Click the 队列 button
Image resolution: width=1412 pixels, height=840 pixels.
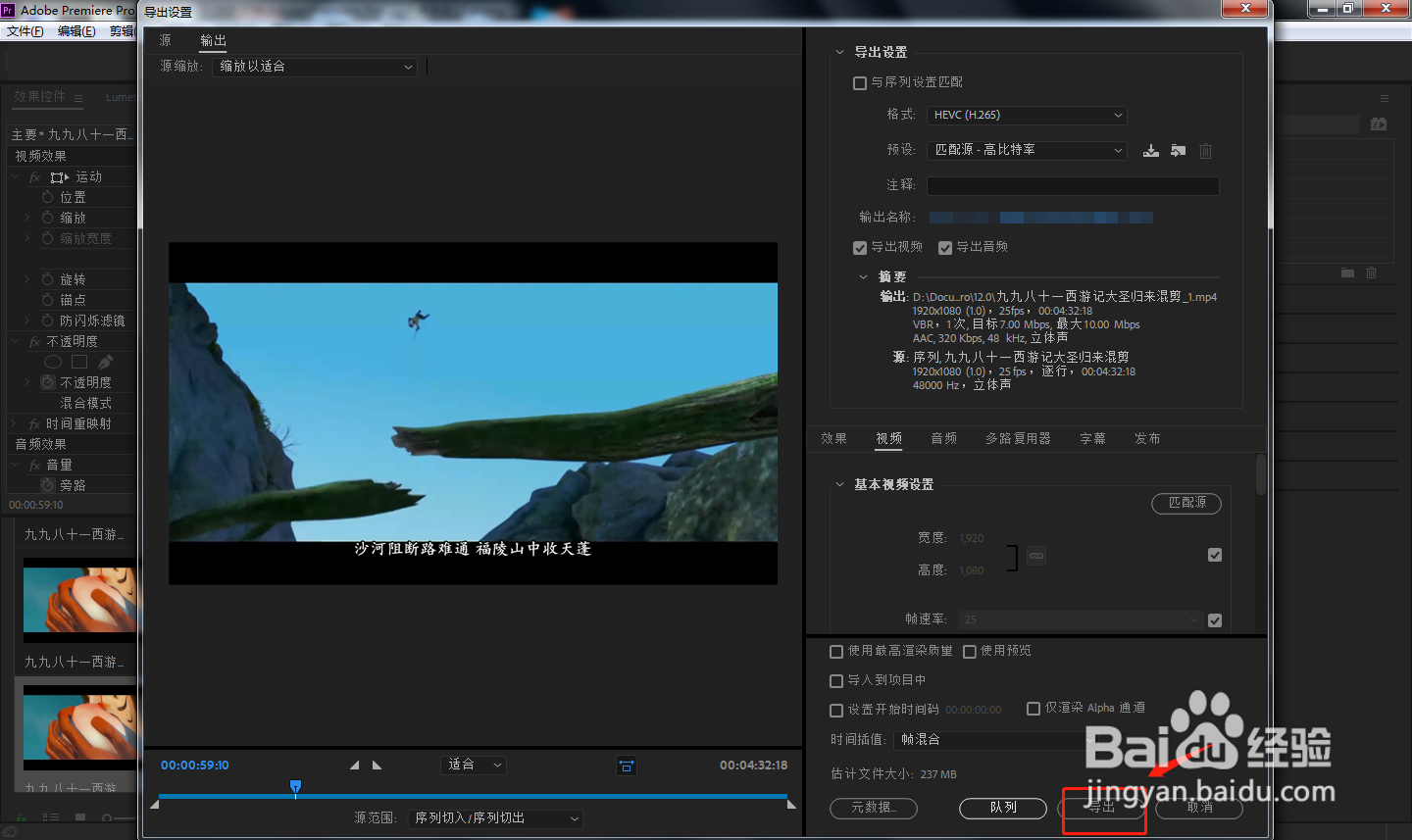tap(1003, 808)
